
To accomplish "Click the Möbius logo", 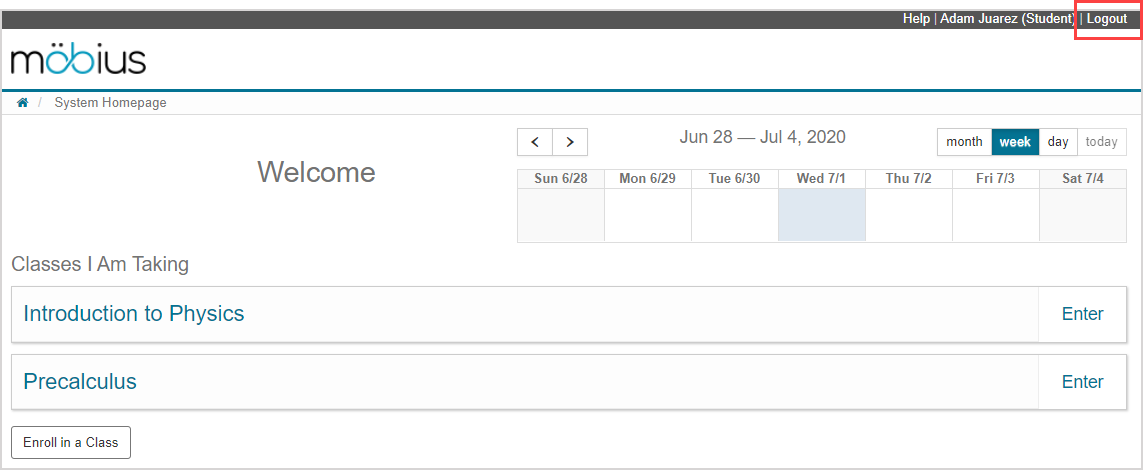I will (78, 60).
